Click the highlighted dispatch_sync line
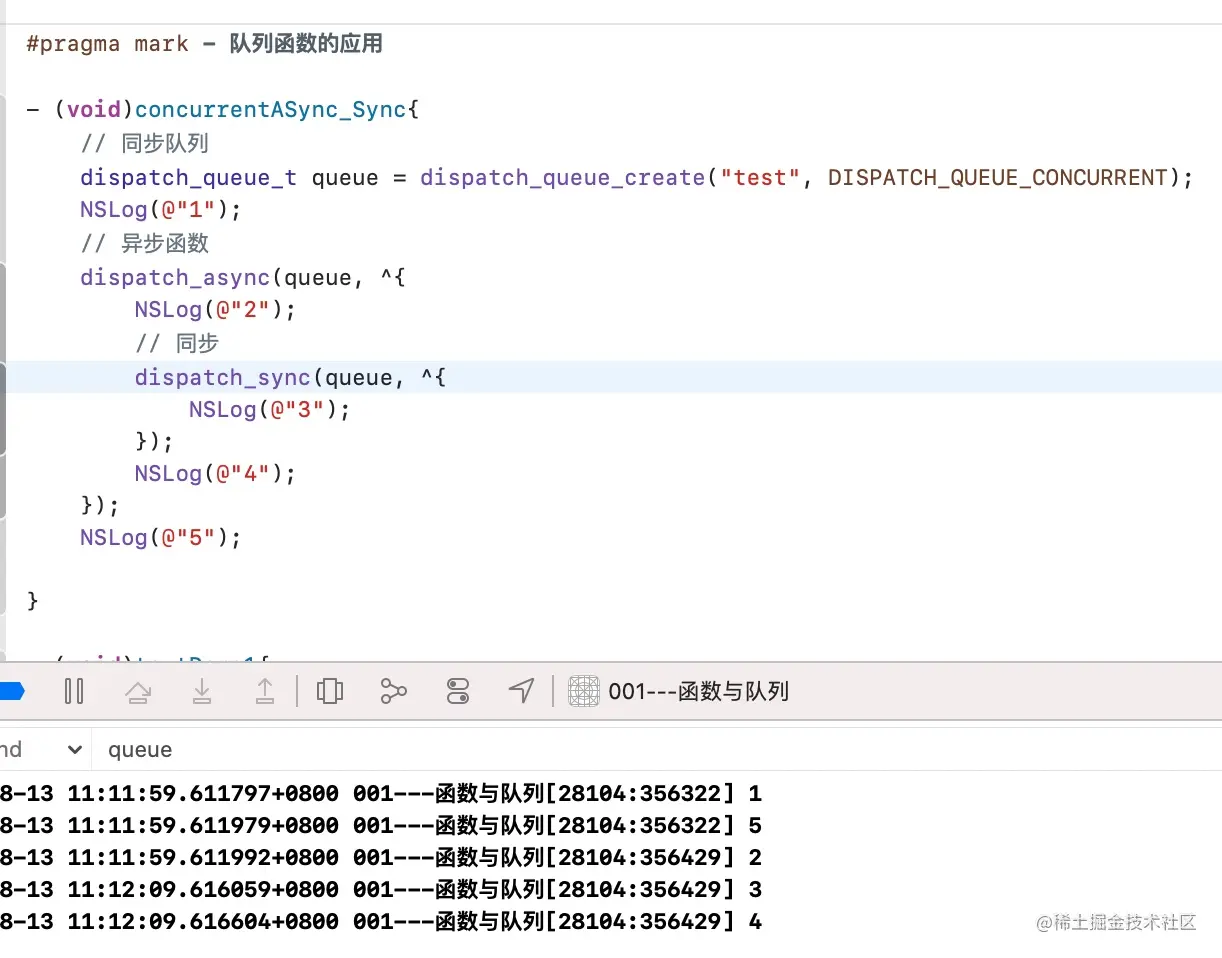The height and width of the screenshot is (958, 1222). click(x=221, y=377)
